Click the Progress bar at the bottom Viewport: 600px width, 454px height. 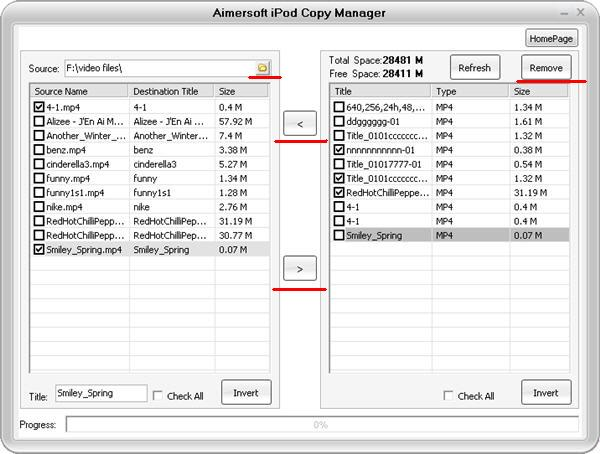321,425
